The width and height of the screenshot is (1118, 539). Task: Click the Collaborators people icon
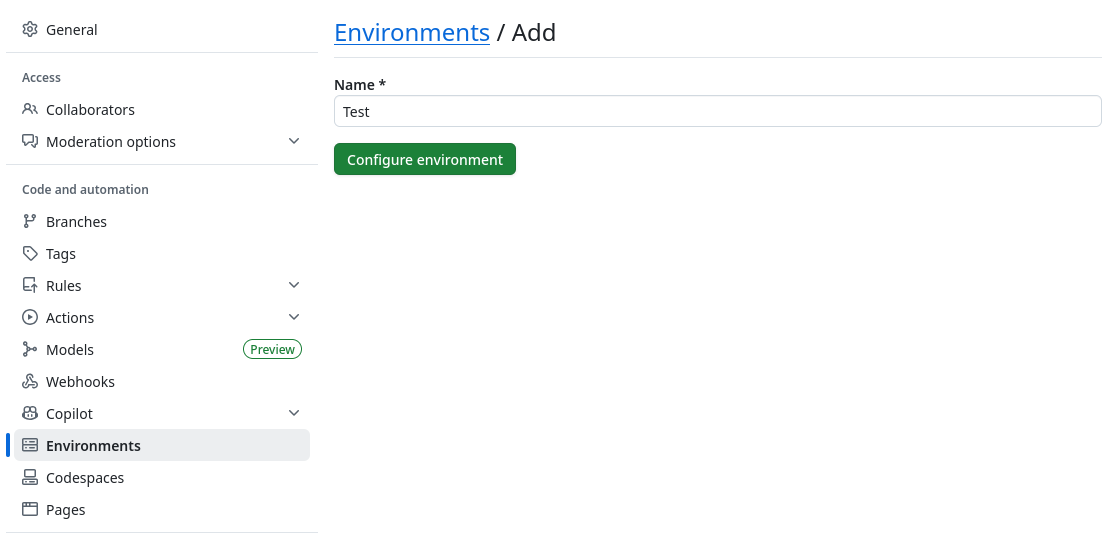[x=29, y=109]
